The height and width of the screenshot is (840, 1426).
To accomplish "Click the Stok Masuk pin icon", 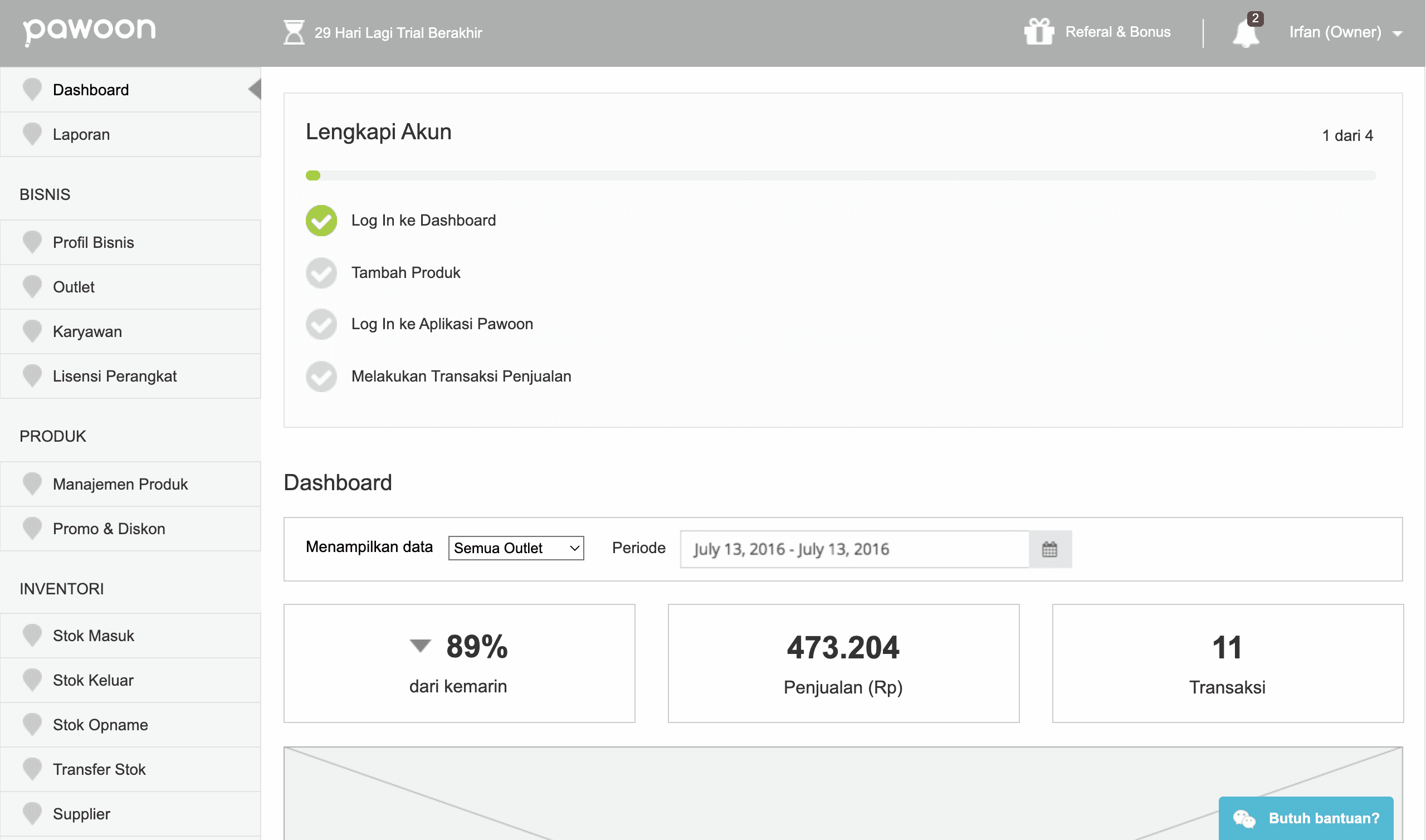I will coord(32,636).
